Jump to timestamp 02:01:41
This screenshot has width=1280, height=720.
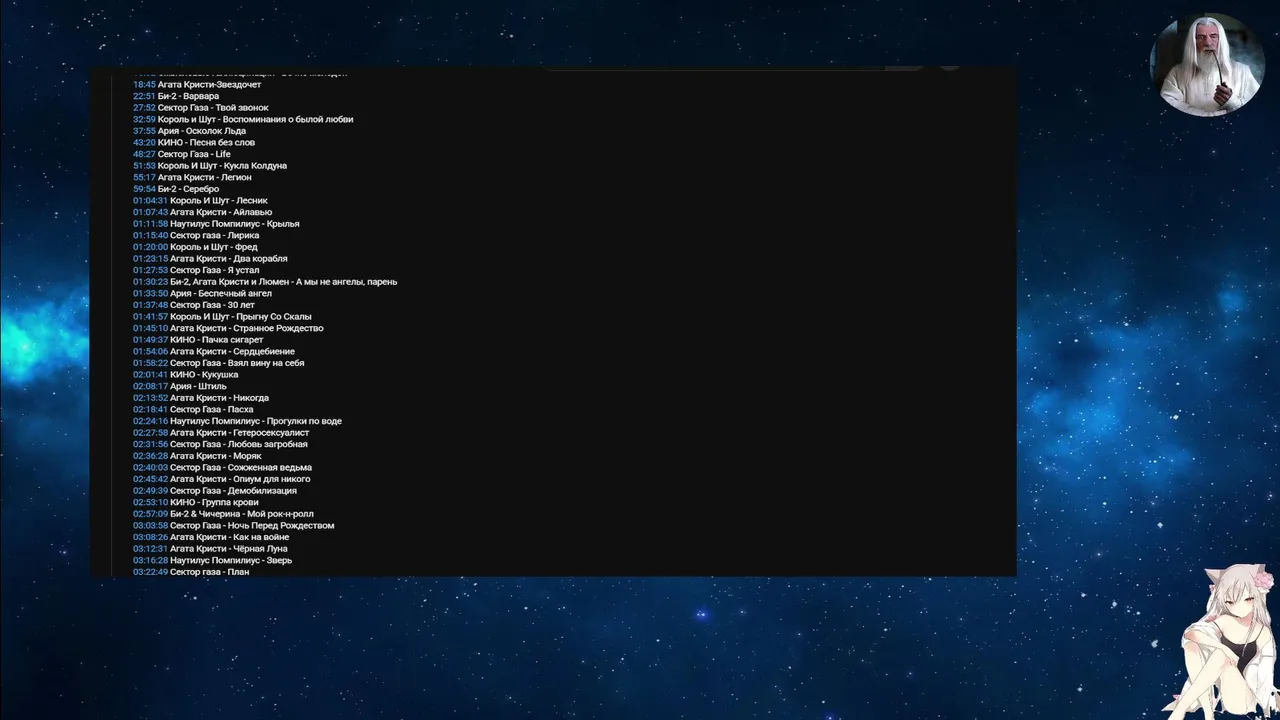click(150, 375)
